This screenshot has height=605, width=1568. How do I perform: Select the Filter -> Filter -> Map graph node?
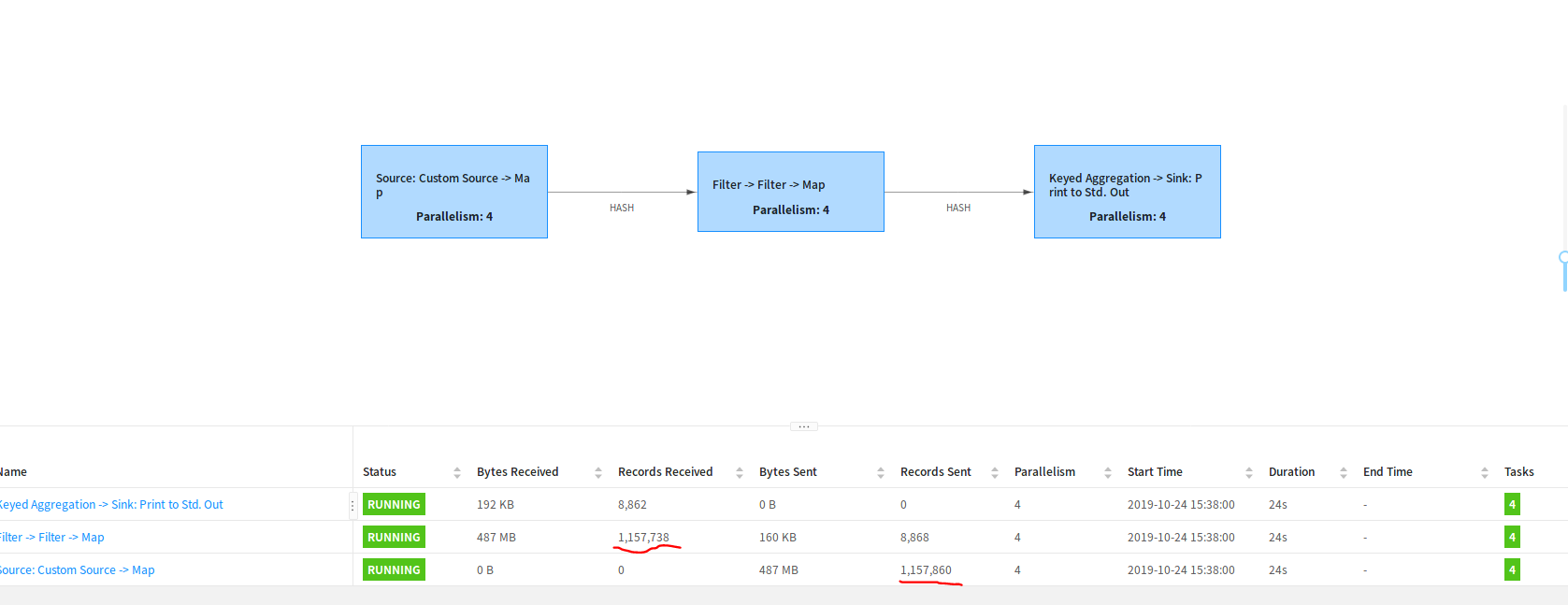click(791, 192)
